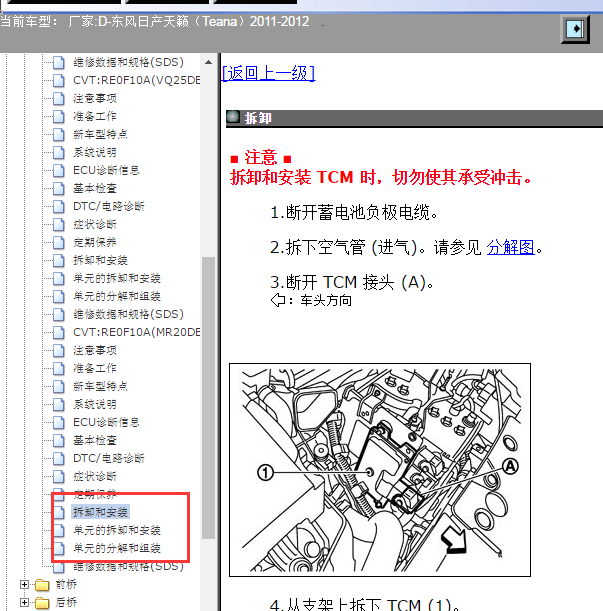Click step text 3.断开 TCM 接头 (A)
The width and height of the screenshot is (603, 611).
352,282
